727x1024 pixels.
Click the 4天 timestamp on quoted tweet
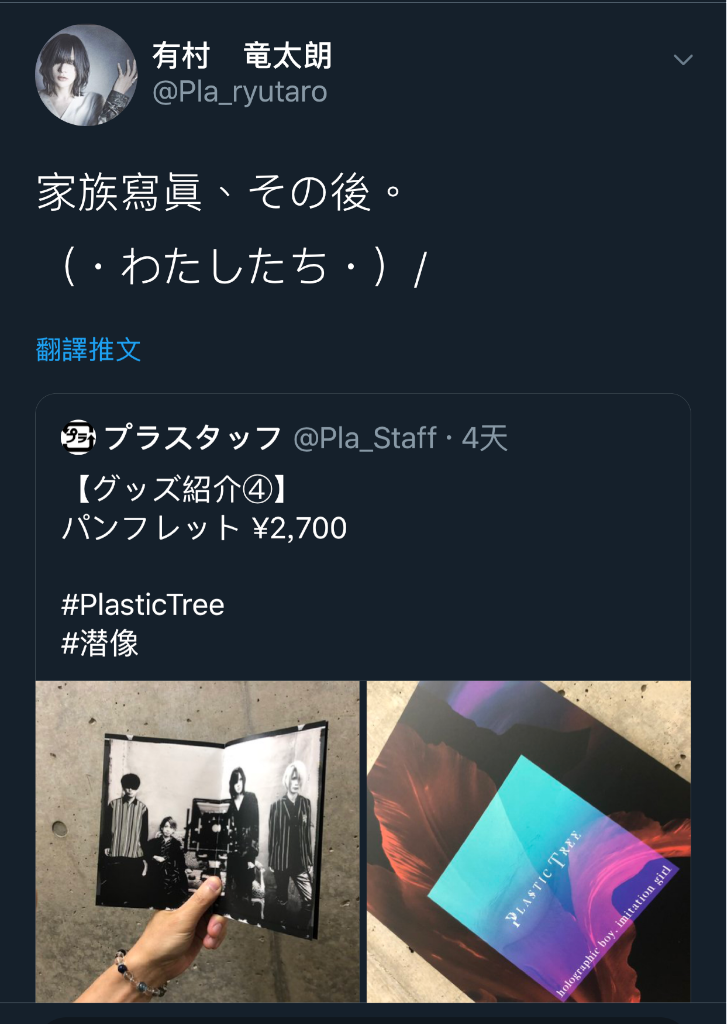(x=485, y=438)
